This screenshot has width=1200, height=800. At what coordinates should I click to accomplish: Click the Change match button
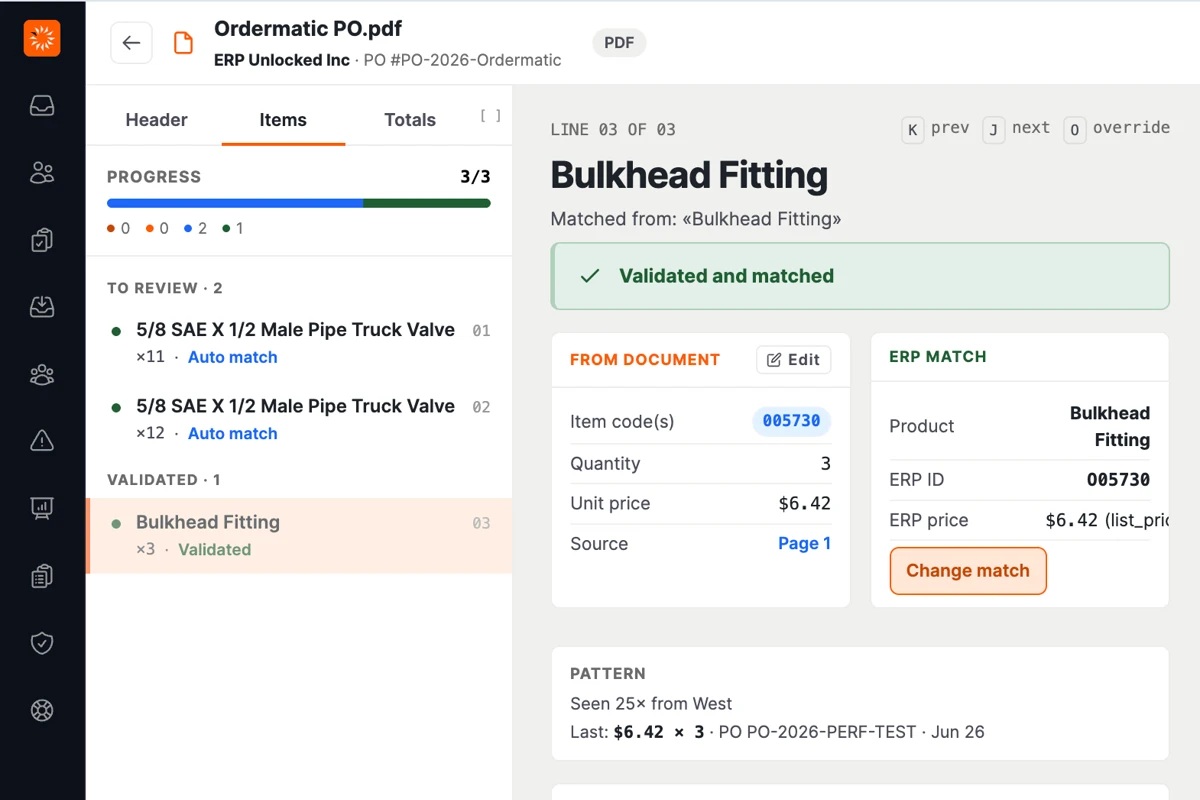tap(968, 571)
